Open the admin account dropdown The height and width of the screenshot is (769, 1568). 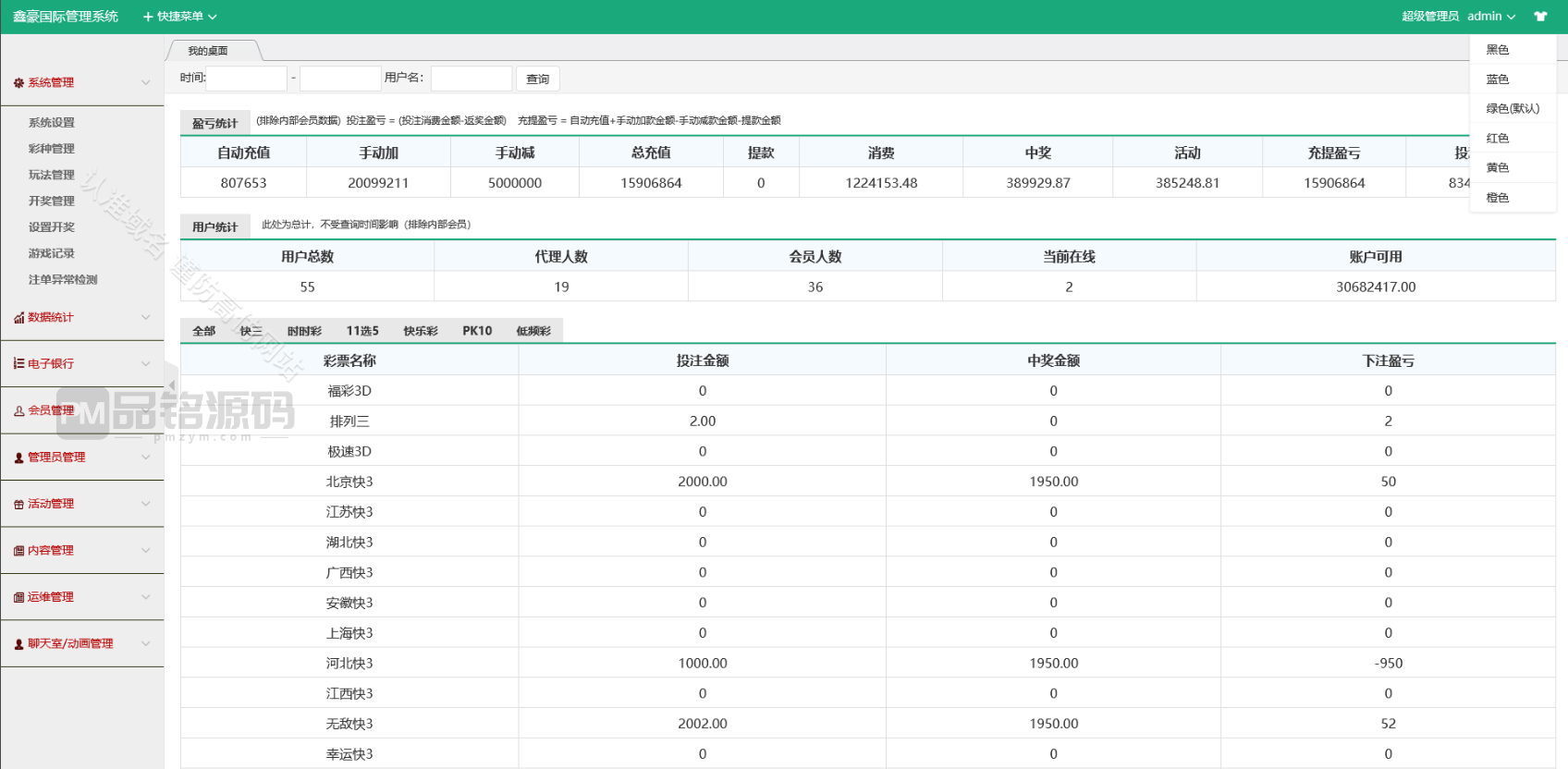coord(1491,17)
